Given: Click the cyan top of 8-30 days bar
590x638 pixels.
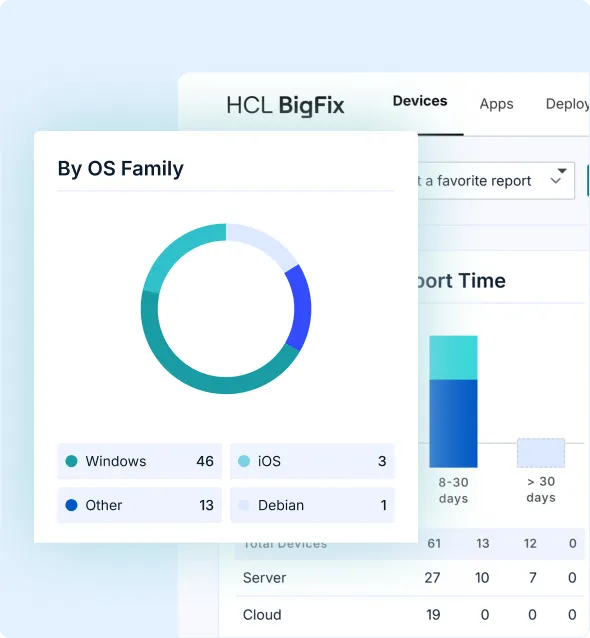Looking at the screenshot, I should (453, 358).
